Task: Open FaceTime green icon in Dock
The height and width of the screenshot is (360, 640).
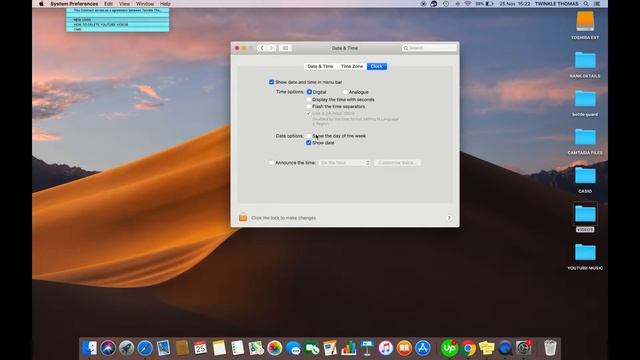Action: (312, 348)
